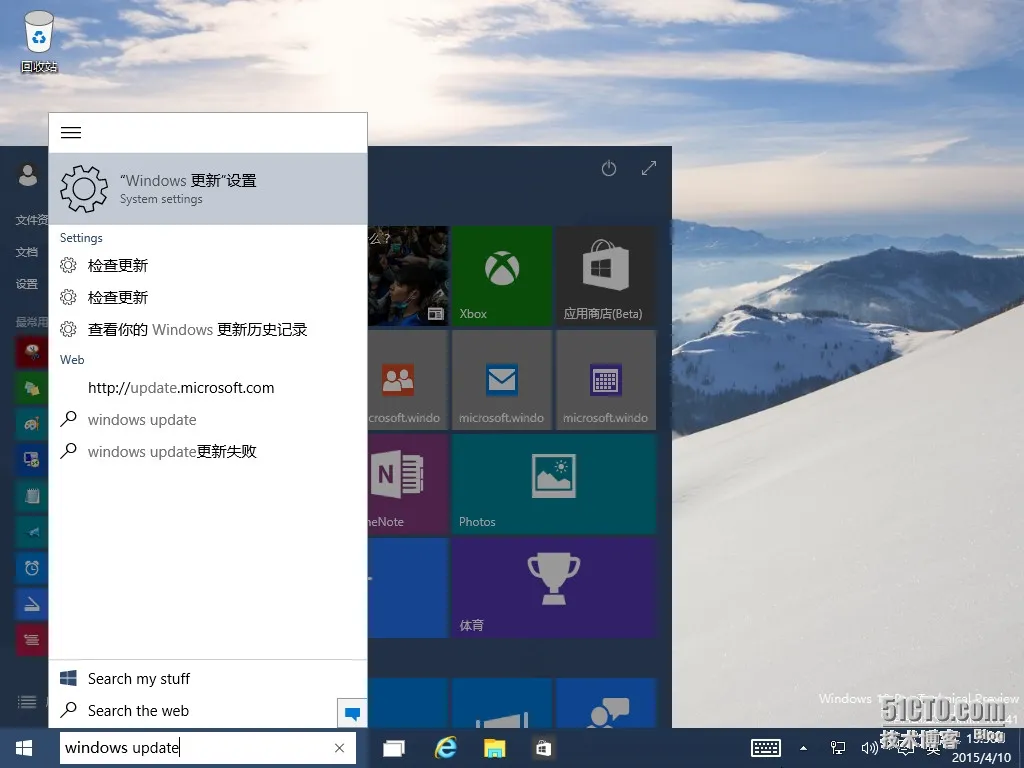Open Task View on the taskbar
Viewport: 1024px width, 768px height.
tap(394, 748)
